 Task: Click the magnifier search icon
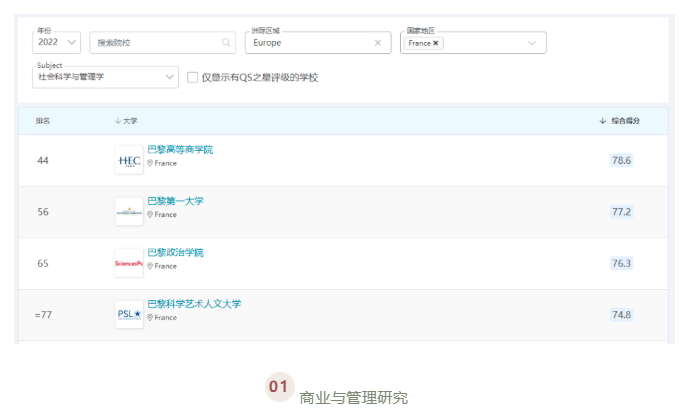point(226,42)
